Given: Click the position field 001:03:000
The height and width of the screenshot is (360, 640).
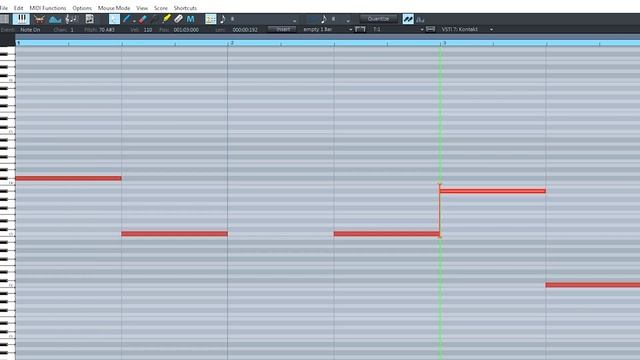Looking at the screenshot, I should pyautogui.click(x=186, y=30).
